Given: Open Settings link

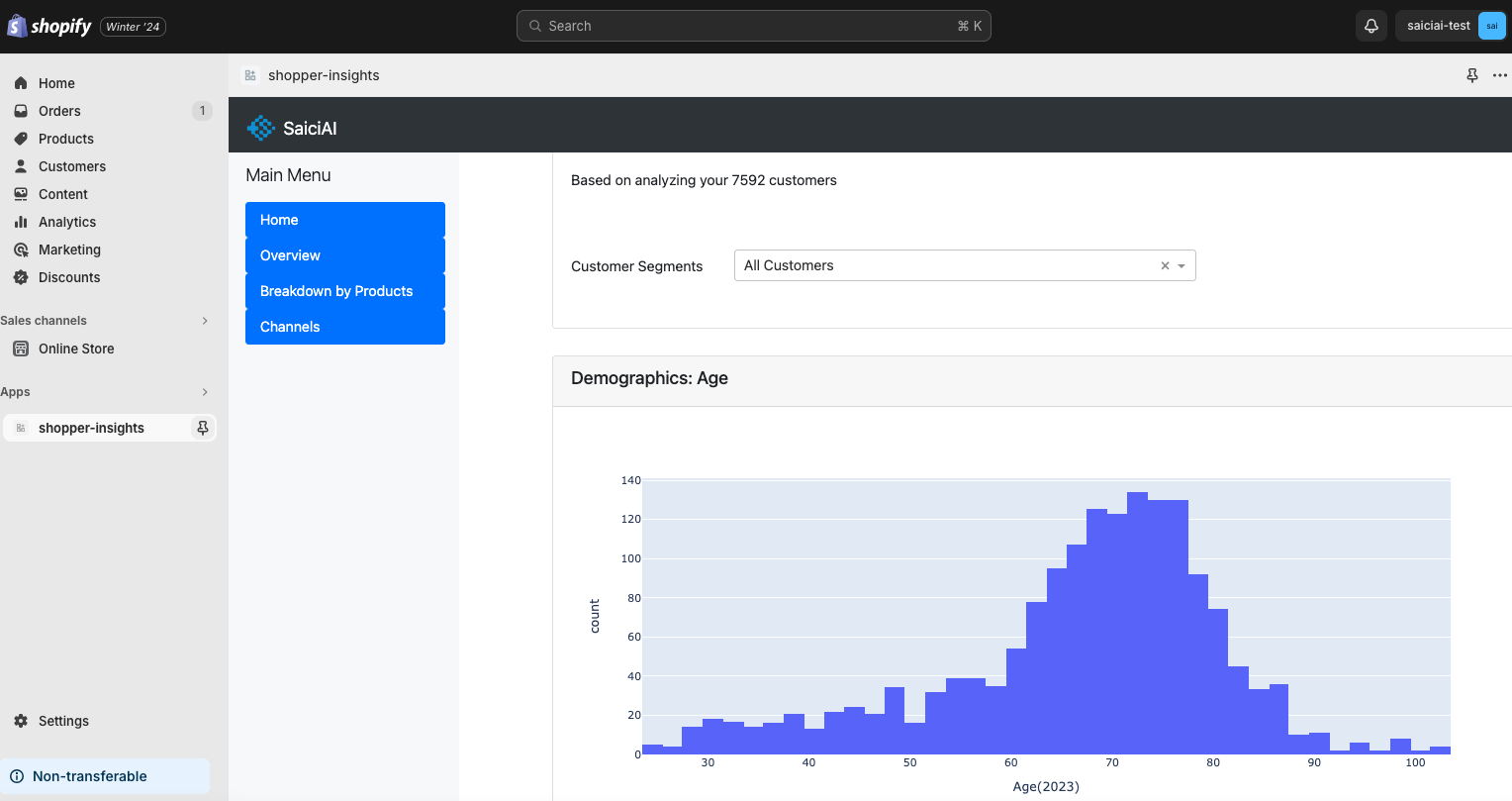Looking at the screenshot, I should click(63, 721).
